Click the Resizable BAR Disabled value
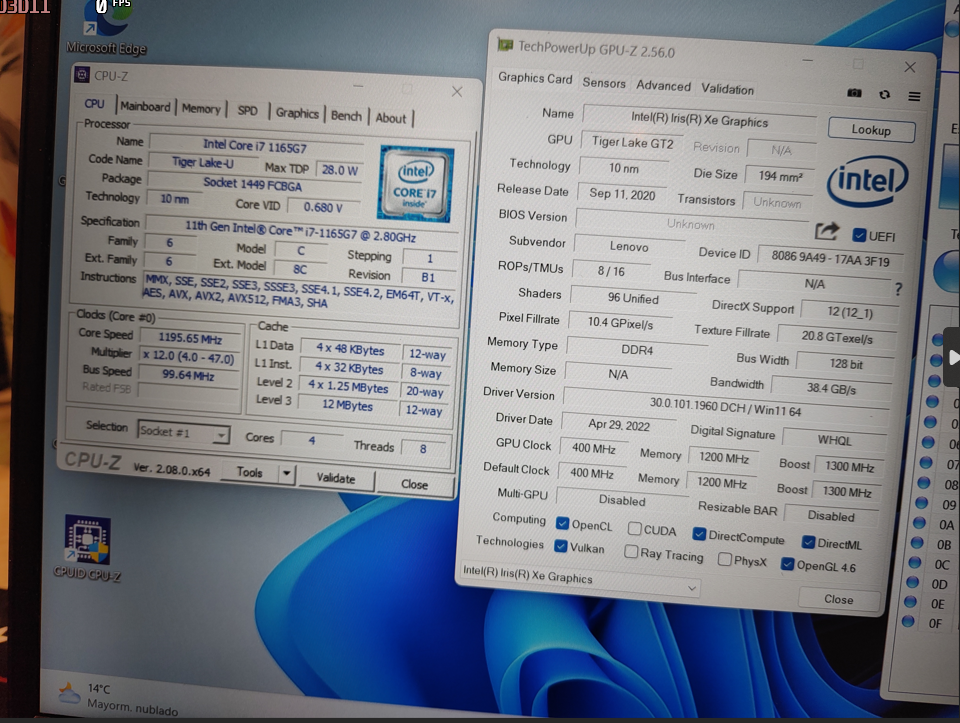960x723 pixels. tap(831, 515)
